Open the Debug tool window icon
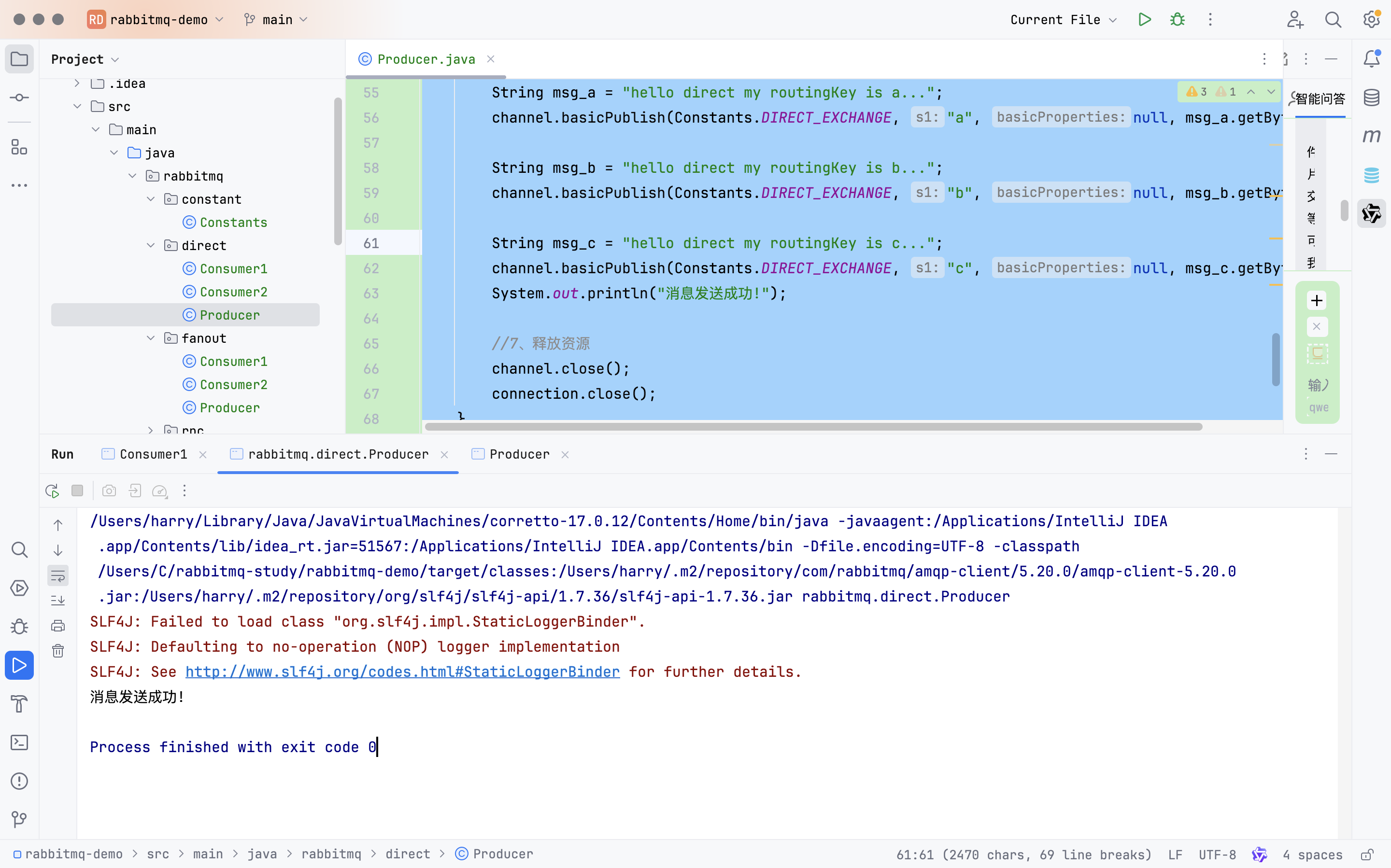The image size is (1391, 868). point(19,626)
